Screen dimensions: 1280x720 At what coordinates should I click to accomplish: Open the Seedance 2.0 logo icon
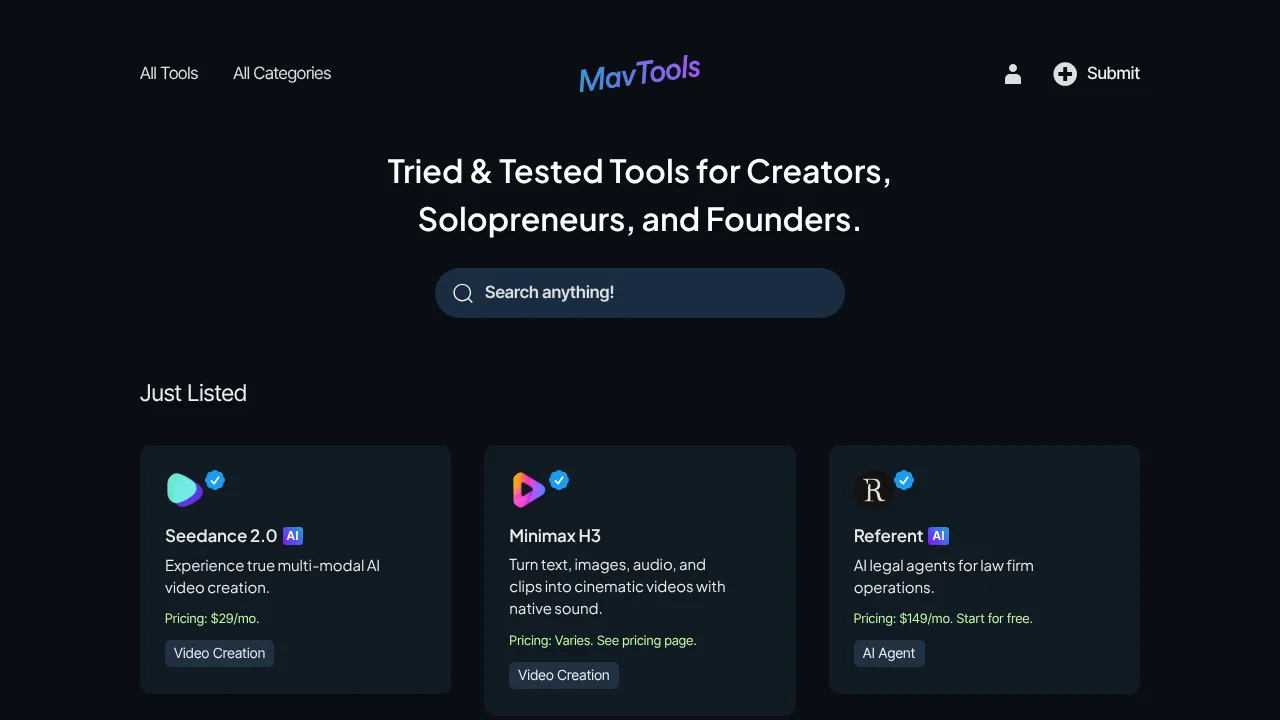tap(184, 489)
